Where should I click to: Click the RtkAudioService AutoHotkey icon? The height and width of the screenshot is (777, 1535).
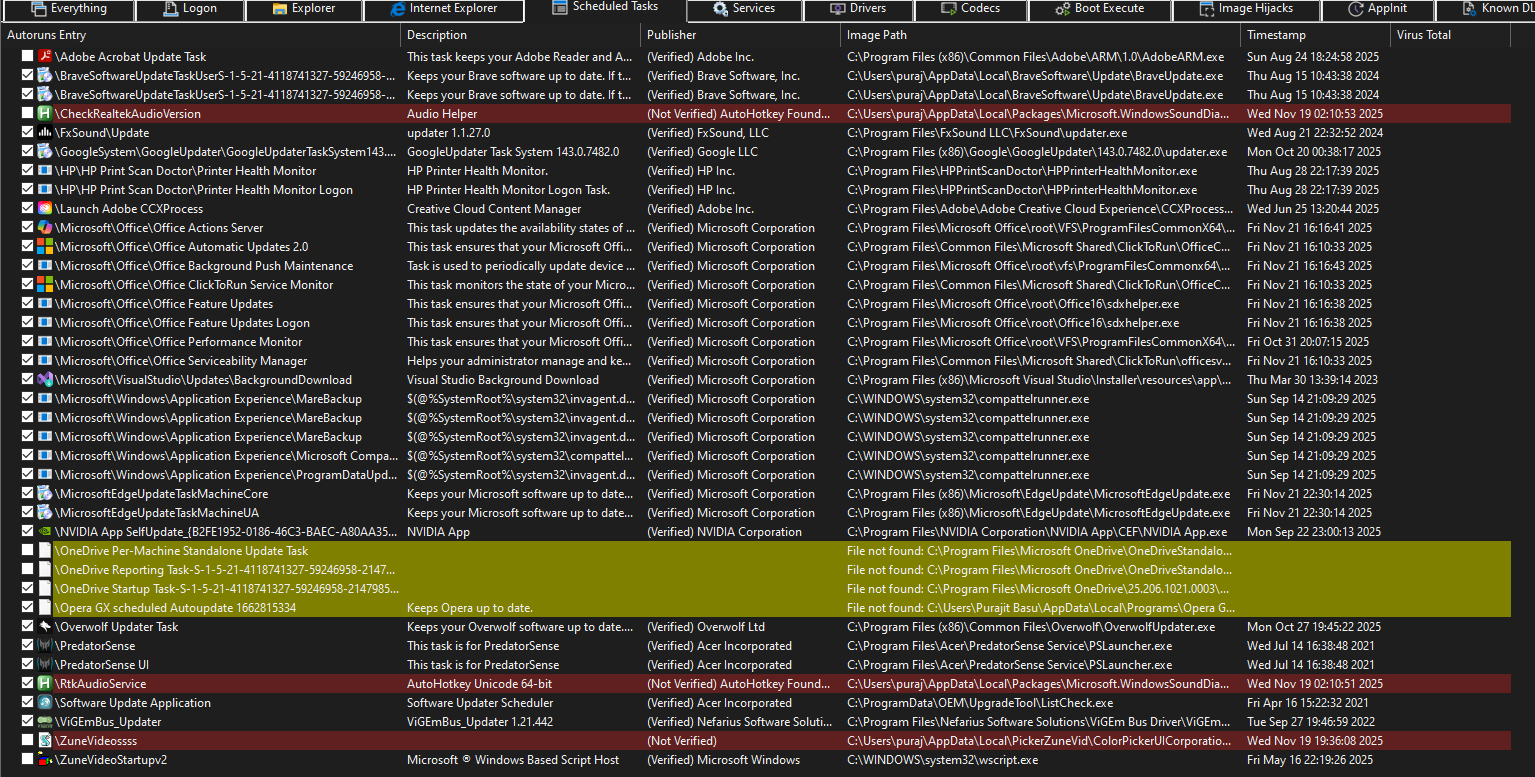coord(45,684)
